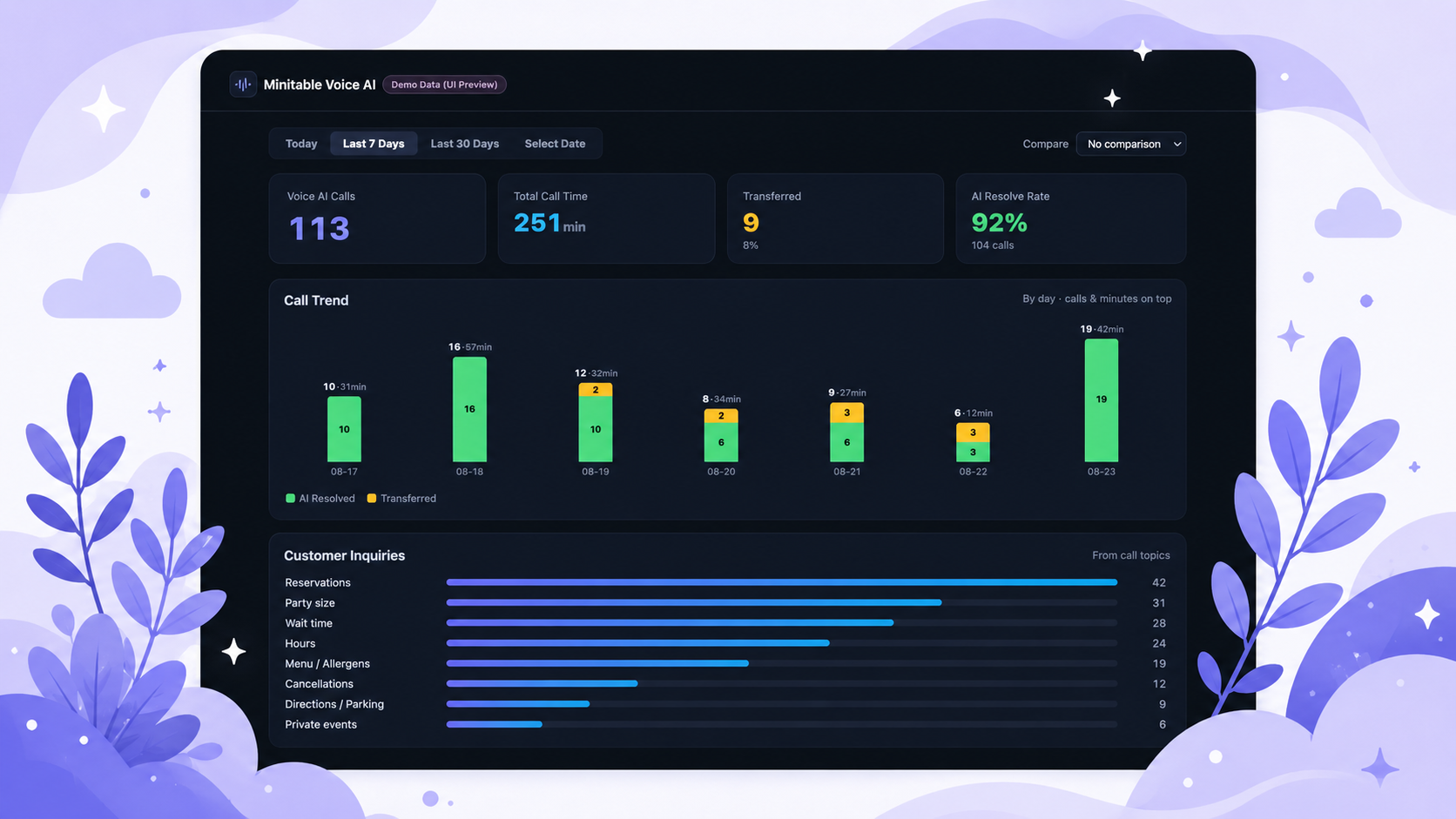Click the 16 · 57min bar label
The image size is (1456, 819).
pos(470,346)
